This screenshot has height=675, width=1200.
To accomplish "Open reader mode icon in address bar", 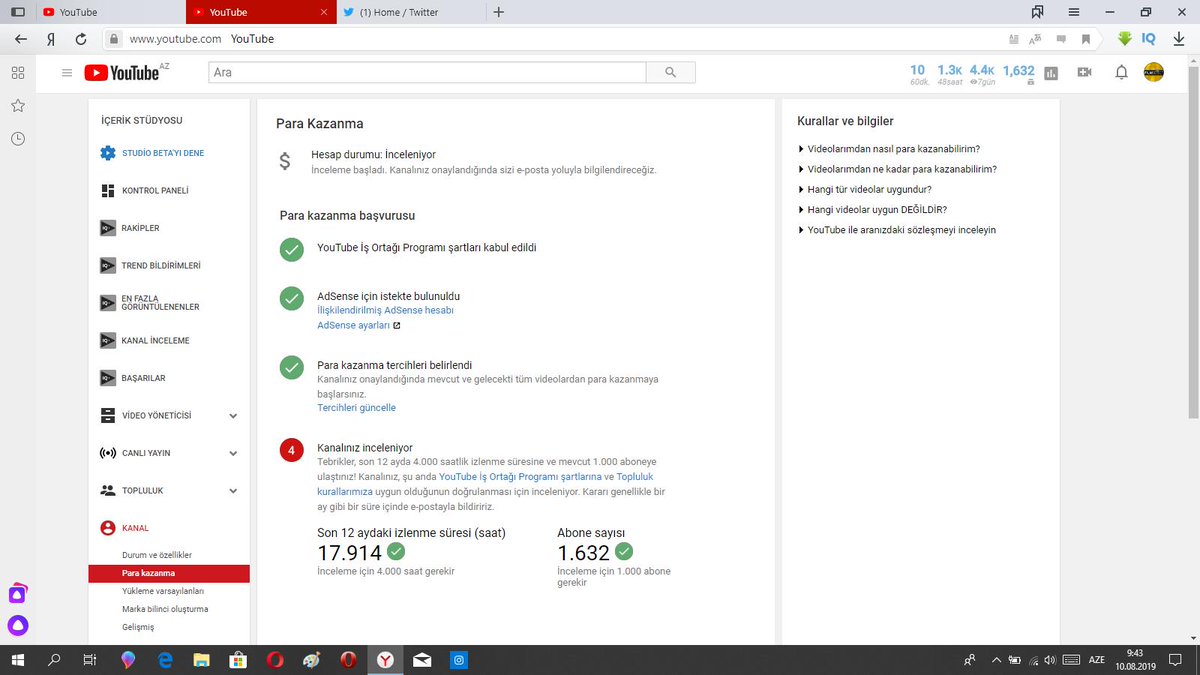I will (1014, 39).
